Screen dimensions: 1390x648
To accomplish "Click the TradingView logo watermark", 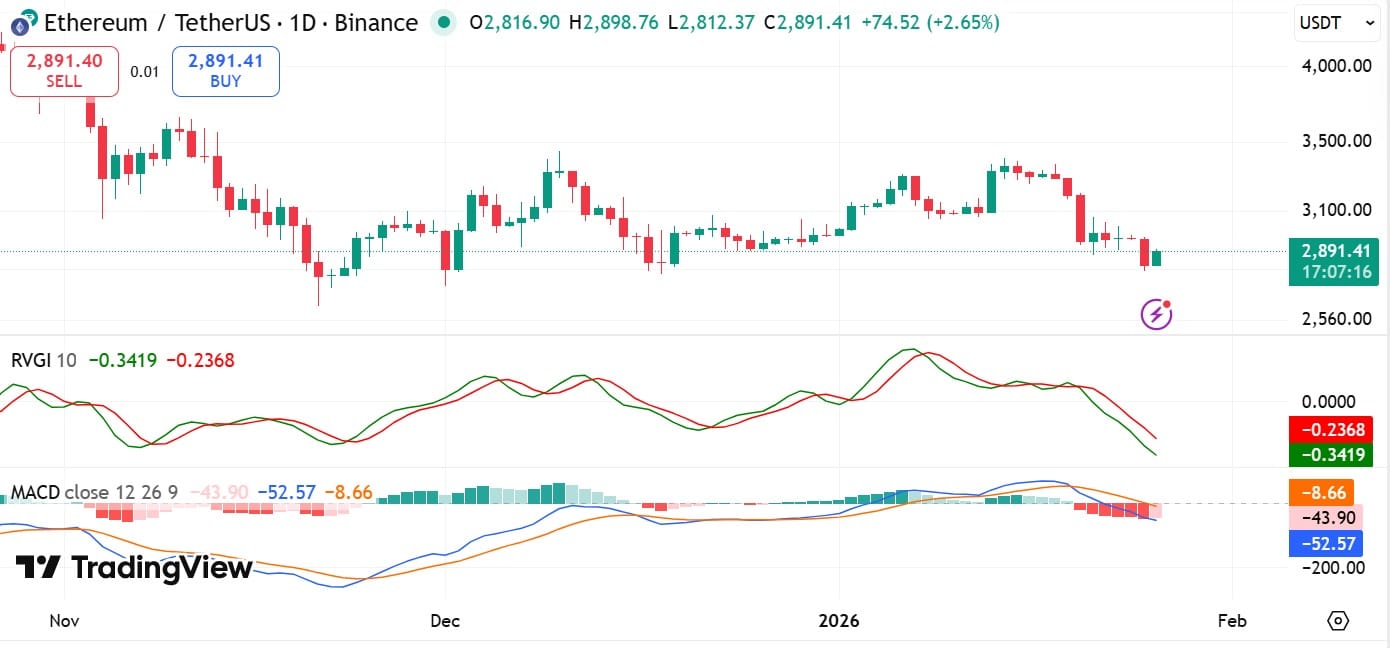I will pos(130,568).
